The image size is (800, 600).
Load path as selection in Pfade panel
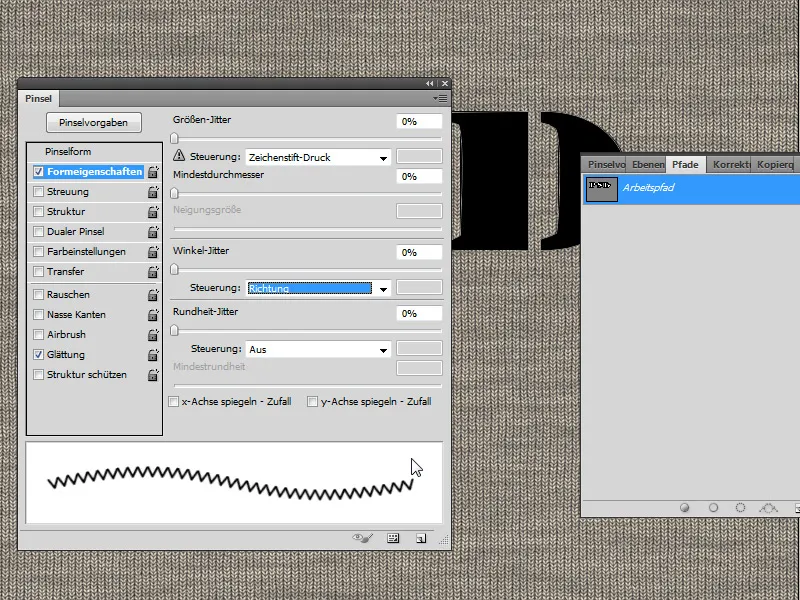(740, 508)
